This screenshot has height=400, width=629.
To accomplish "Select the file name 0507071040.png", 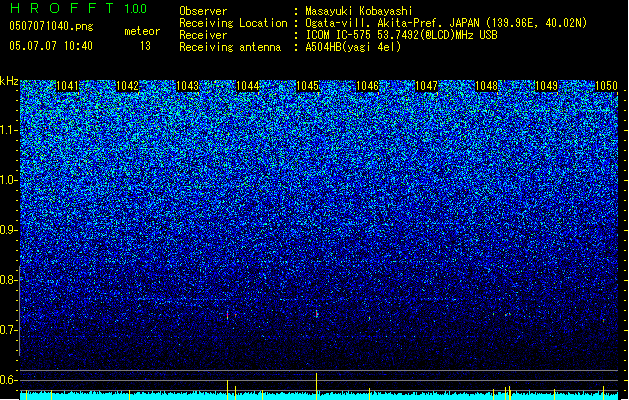I will 51,27.
